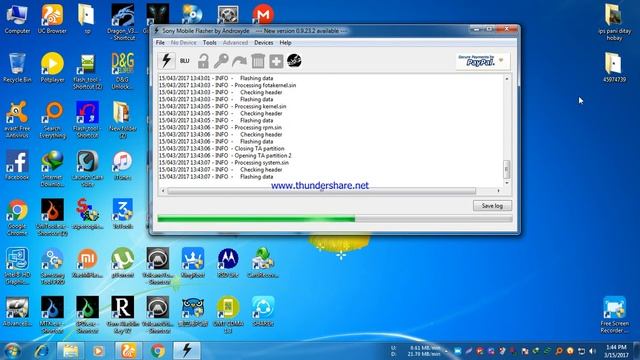Select the Potplayer desktop shortcut
Image resolution: width=640 pixels, height=360 pixels.
coord(52,68)
